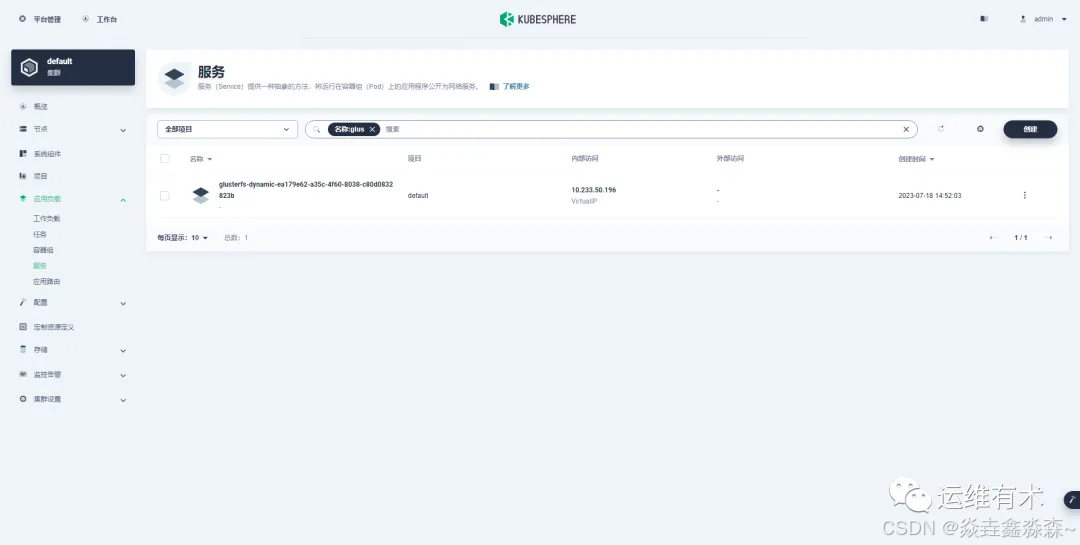This screenshot has height=545, width=1080.
Task: Click the 项目 sidebar icon
Action: coord(23,176)
